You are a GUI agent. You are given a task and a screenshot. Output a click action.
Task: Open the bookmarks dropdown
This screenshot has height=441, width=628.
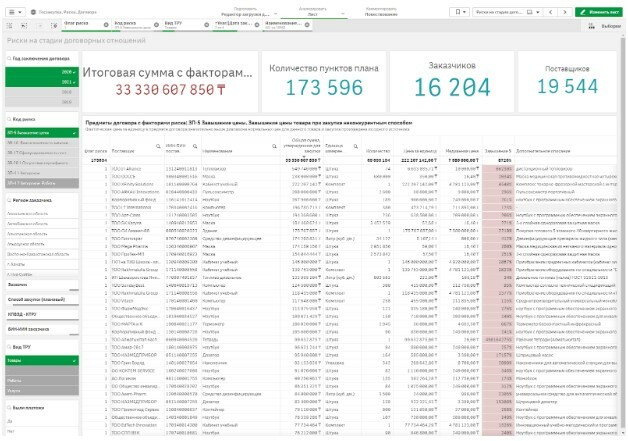pos(459,12)
